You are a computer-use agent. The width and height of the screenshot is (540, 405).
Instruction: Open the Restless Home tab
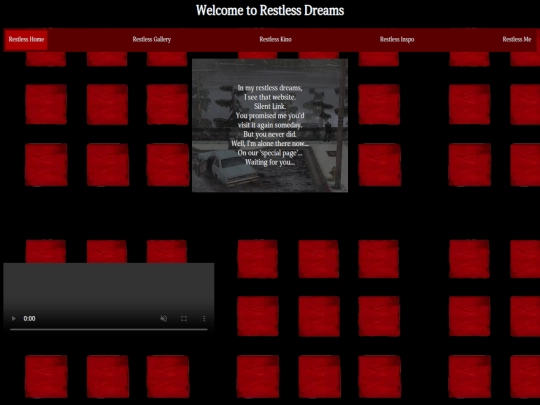tap(26, 40)
